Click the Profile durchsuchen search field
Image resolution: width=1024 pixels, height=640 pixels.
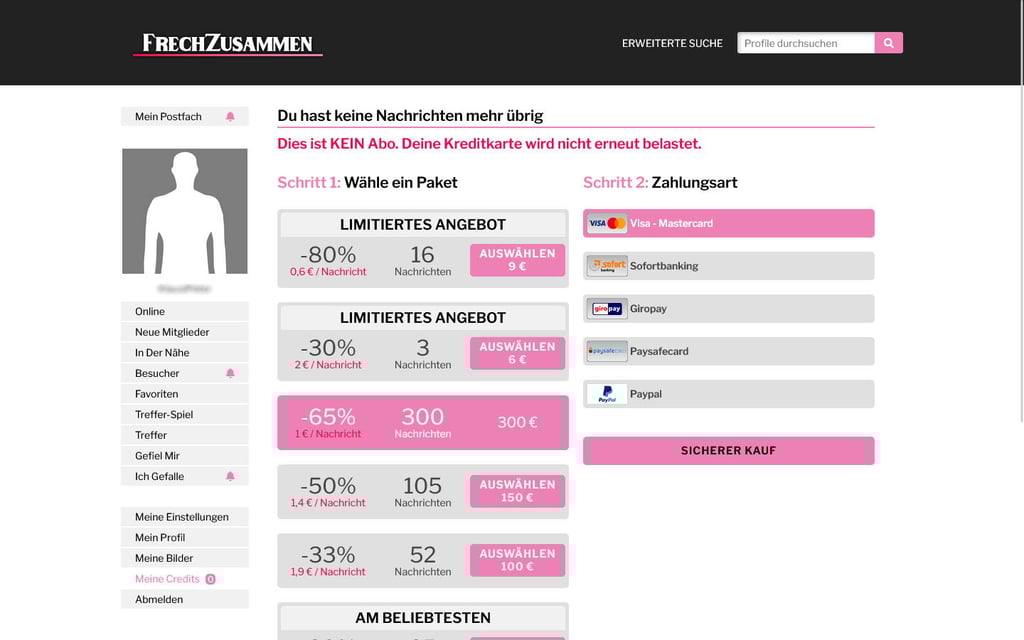click(x=806, y=43)
